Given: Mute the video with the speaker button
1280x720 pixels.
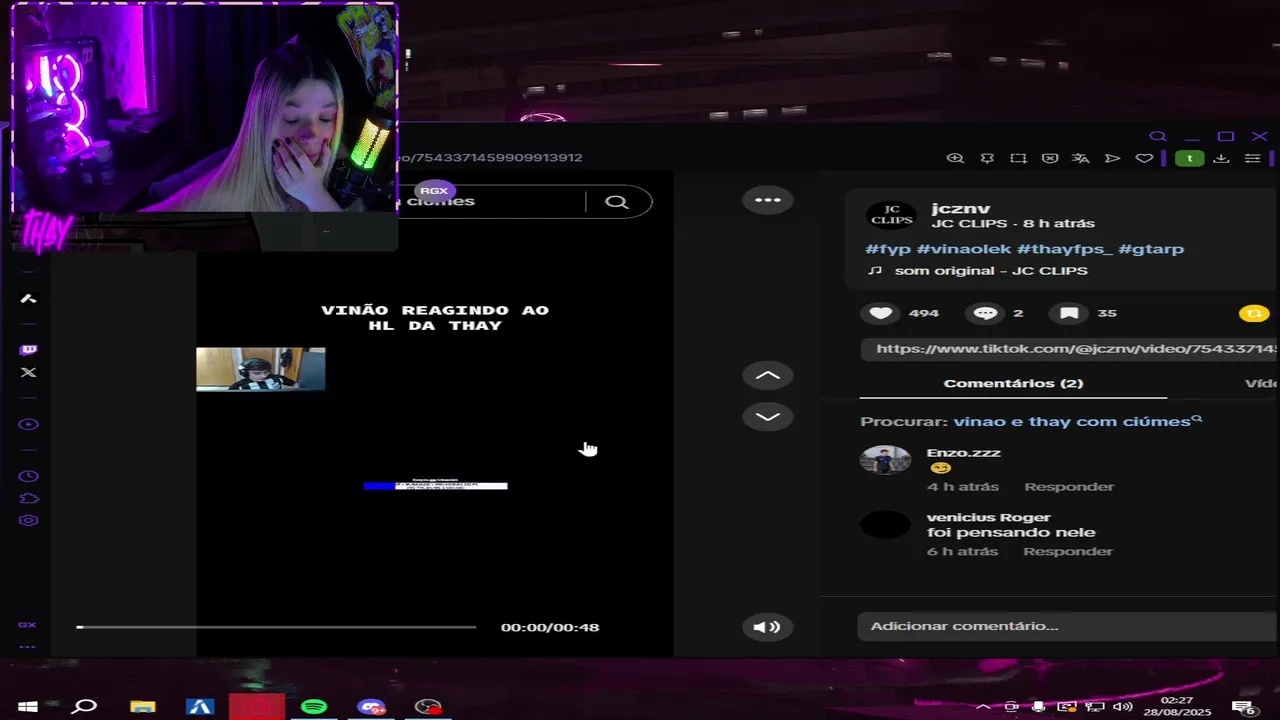Looking at the screenshot, I should pyautogui.click(x=767, y=627).
